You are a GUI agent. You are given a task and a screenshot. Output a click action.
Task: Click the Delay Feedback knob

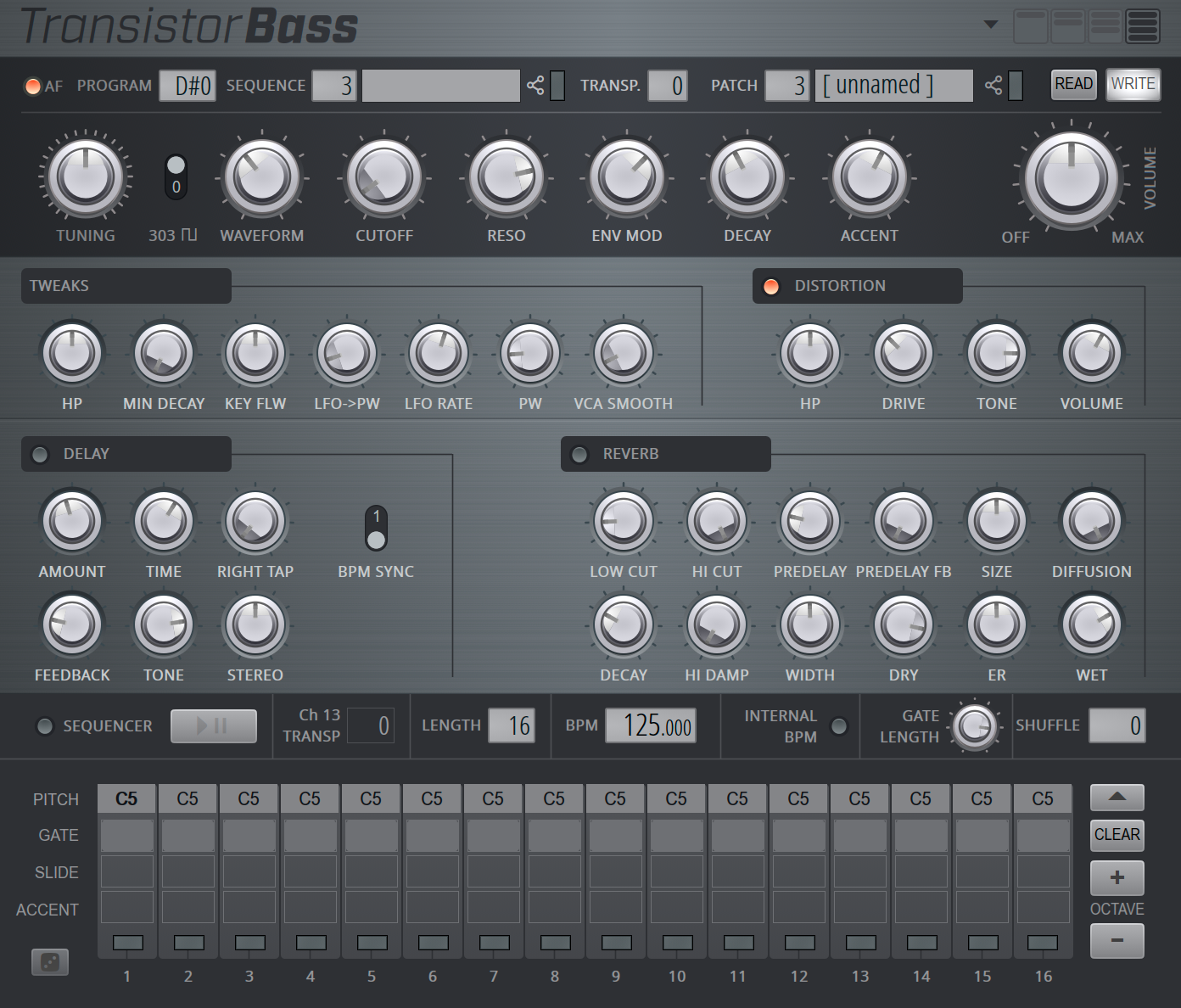(72, 625)
